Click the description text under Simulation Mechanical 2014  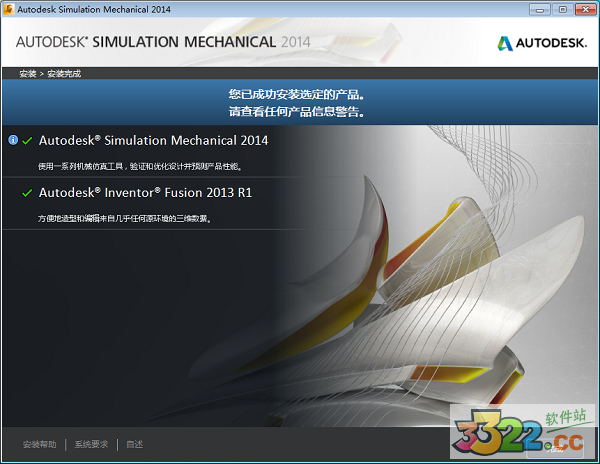pos(140,166)
